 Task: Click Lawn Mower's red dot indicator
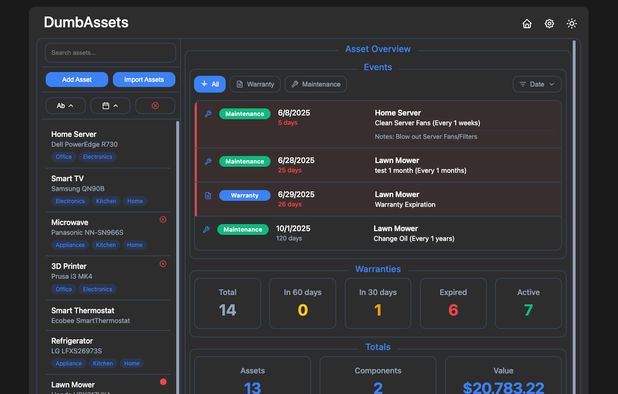163,381
